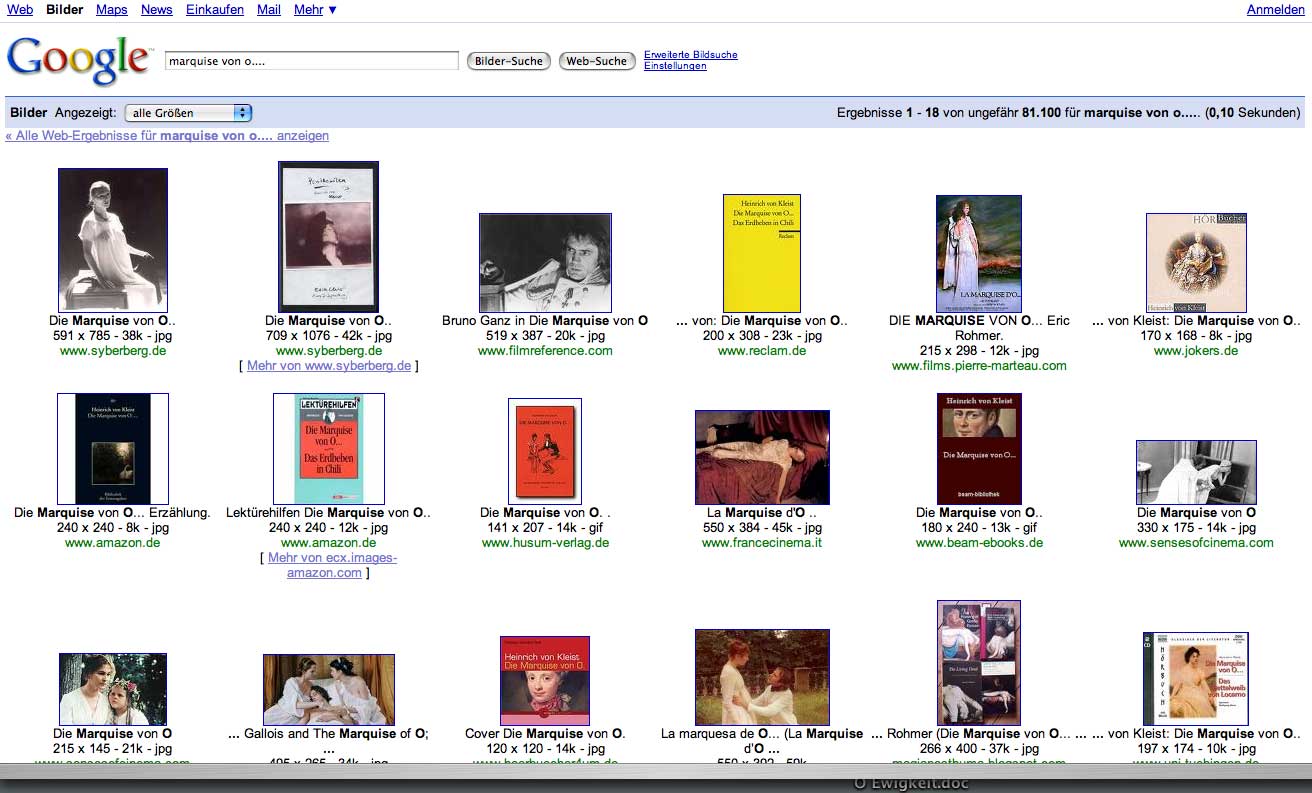The height and width of the screenshot is (793, 1312).
Task: Open the Bruno Ganz black-and-white photo thumbnail
Action: (545, 262)
